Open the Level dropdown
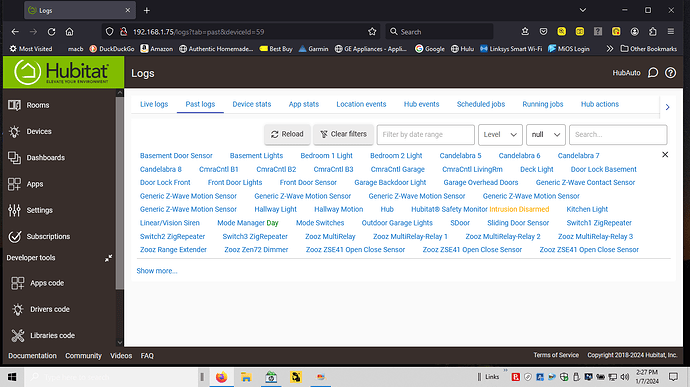Image resolution: width=690 pixels, height=387 pixels. [x=500, y=135]
